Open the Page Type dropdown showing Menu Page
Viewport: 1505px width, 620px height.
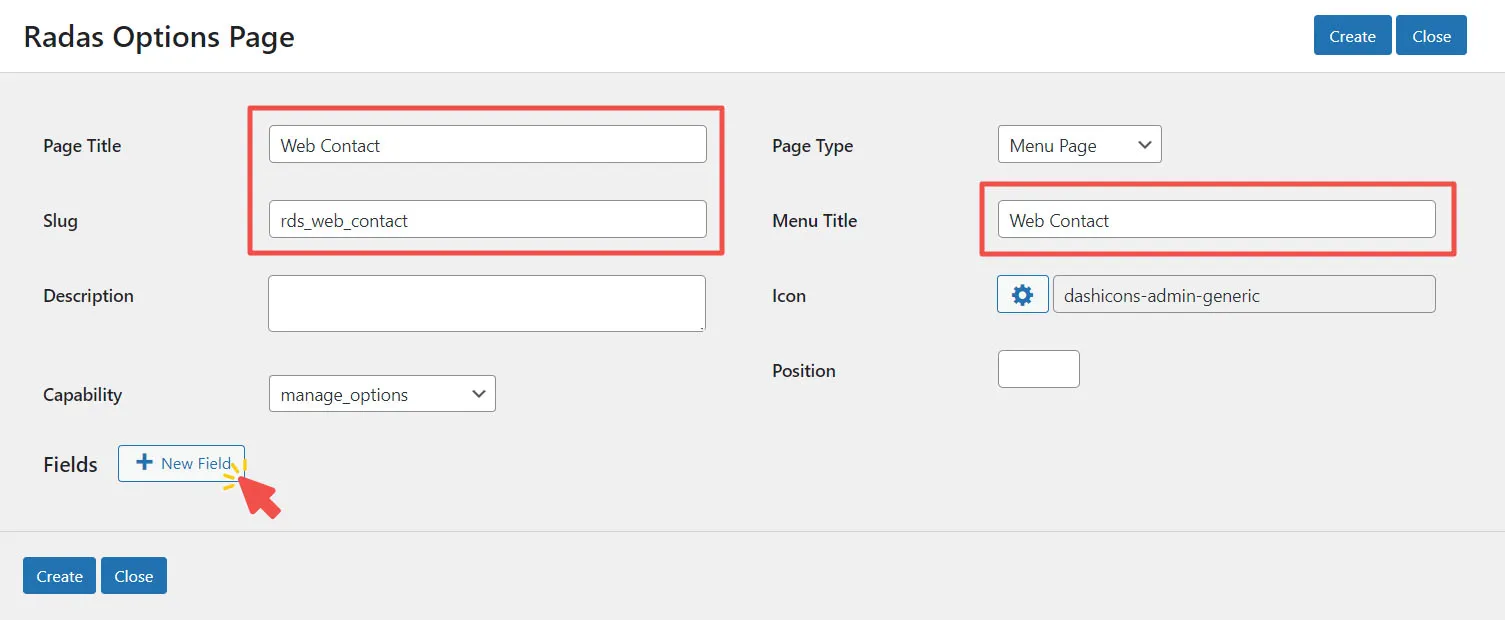1079,144
